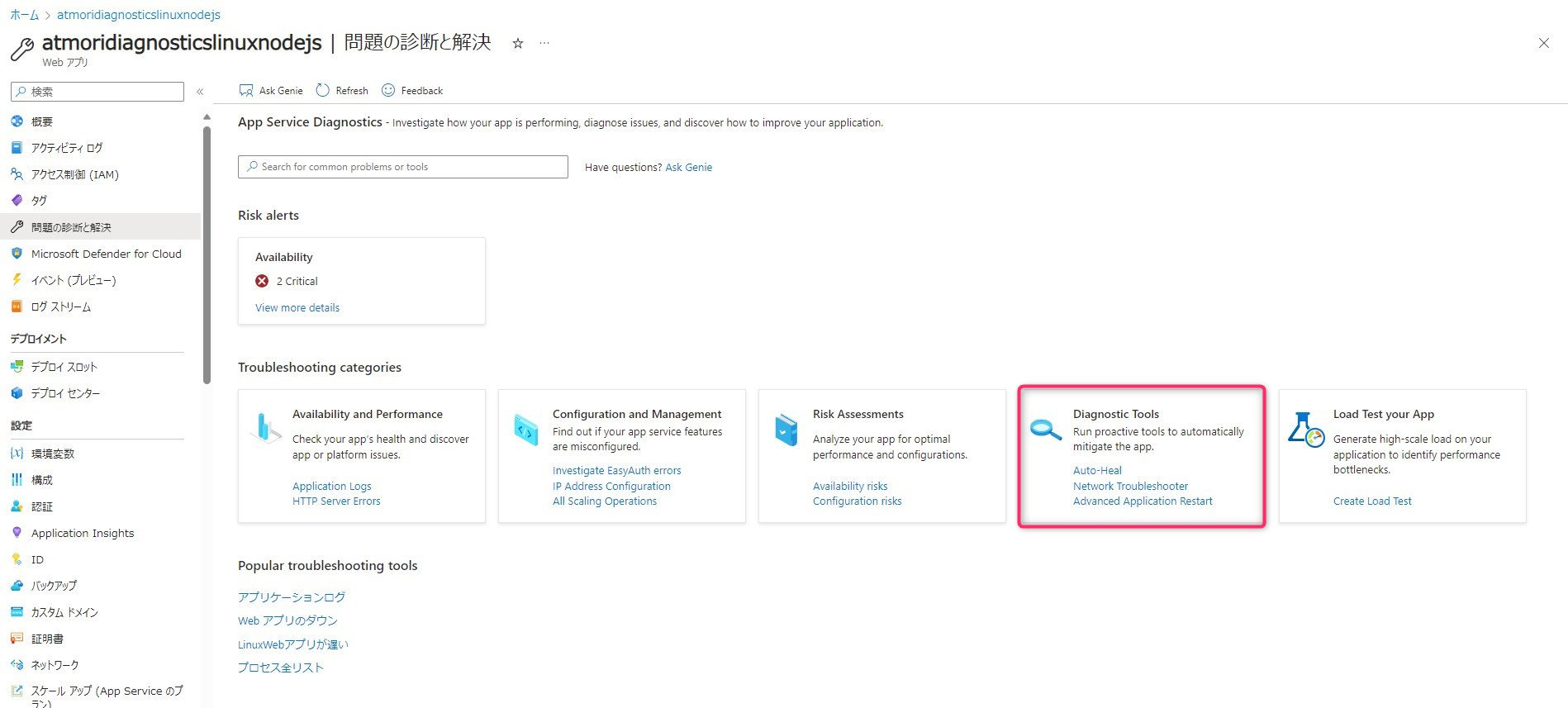
Task: Select Application Insights in the sidebar
Action: (83, 533)
